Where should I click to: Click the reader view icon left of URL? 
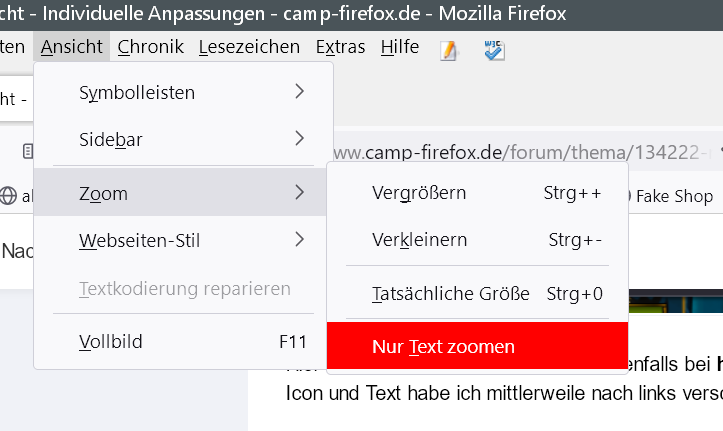(x=28, y=151)
